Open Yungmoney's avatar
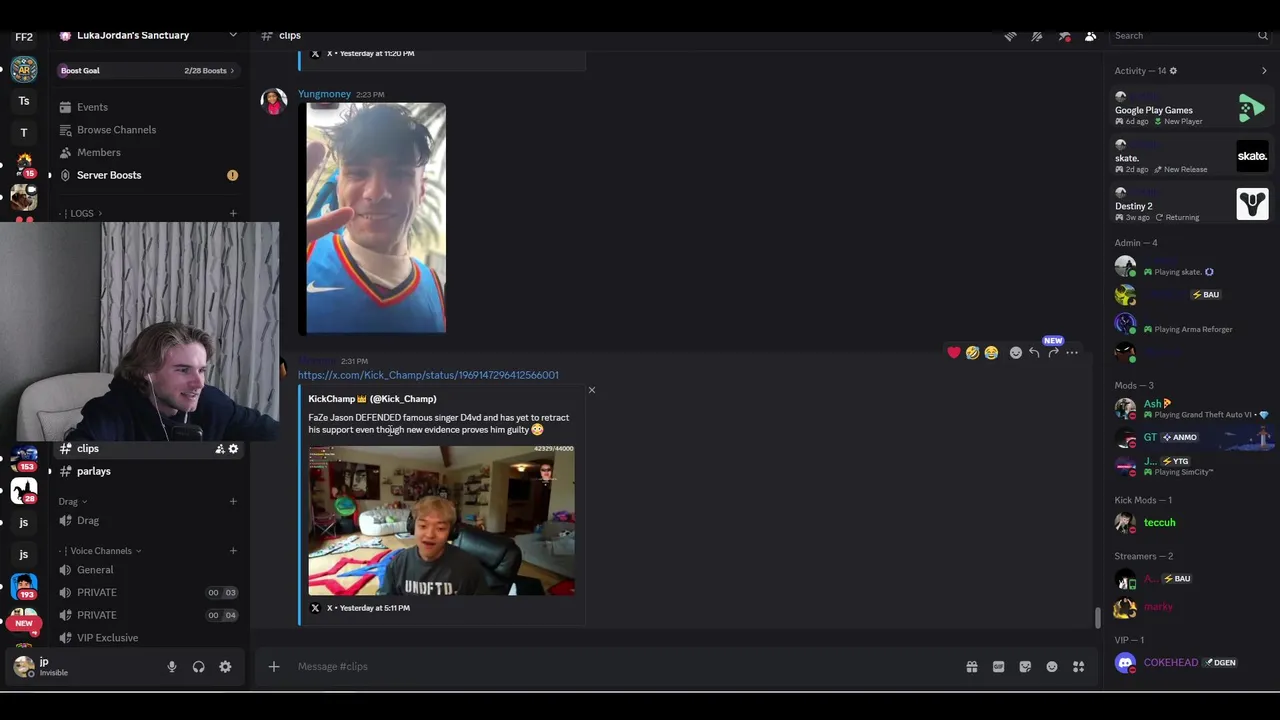This screenshot has height=720, width=1280. pos(274,102)
